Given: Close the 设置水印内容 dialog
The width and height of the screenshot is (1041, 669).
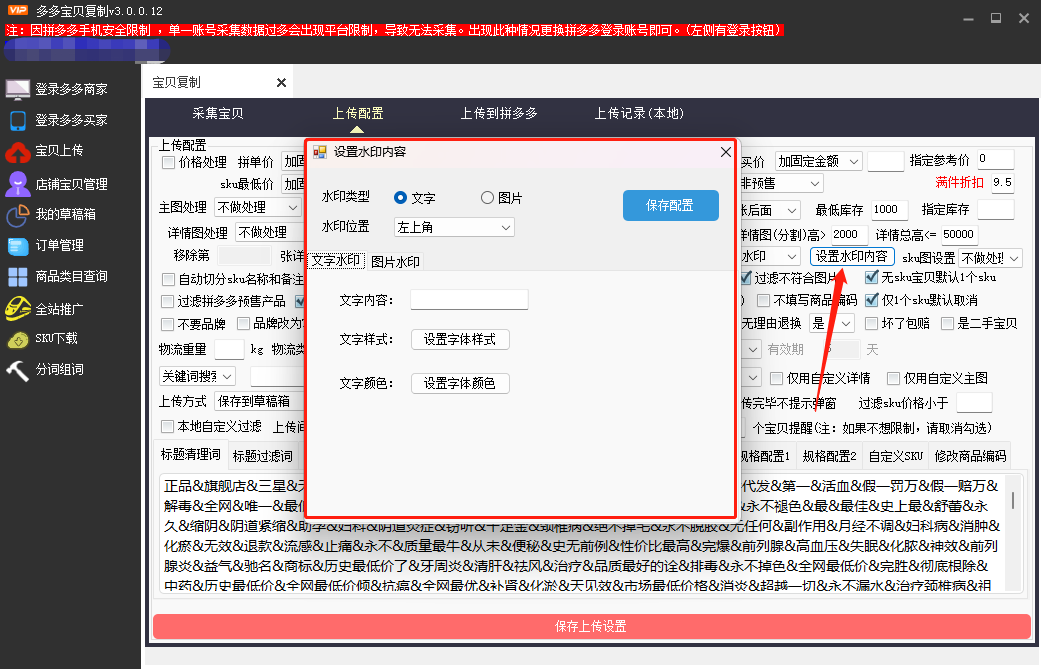Looking at the screenshot, I should [726, 152].
